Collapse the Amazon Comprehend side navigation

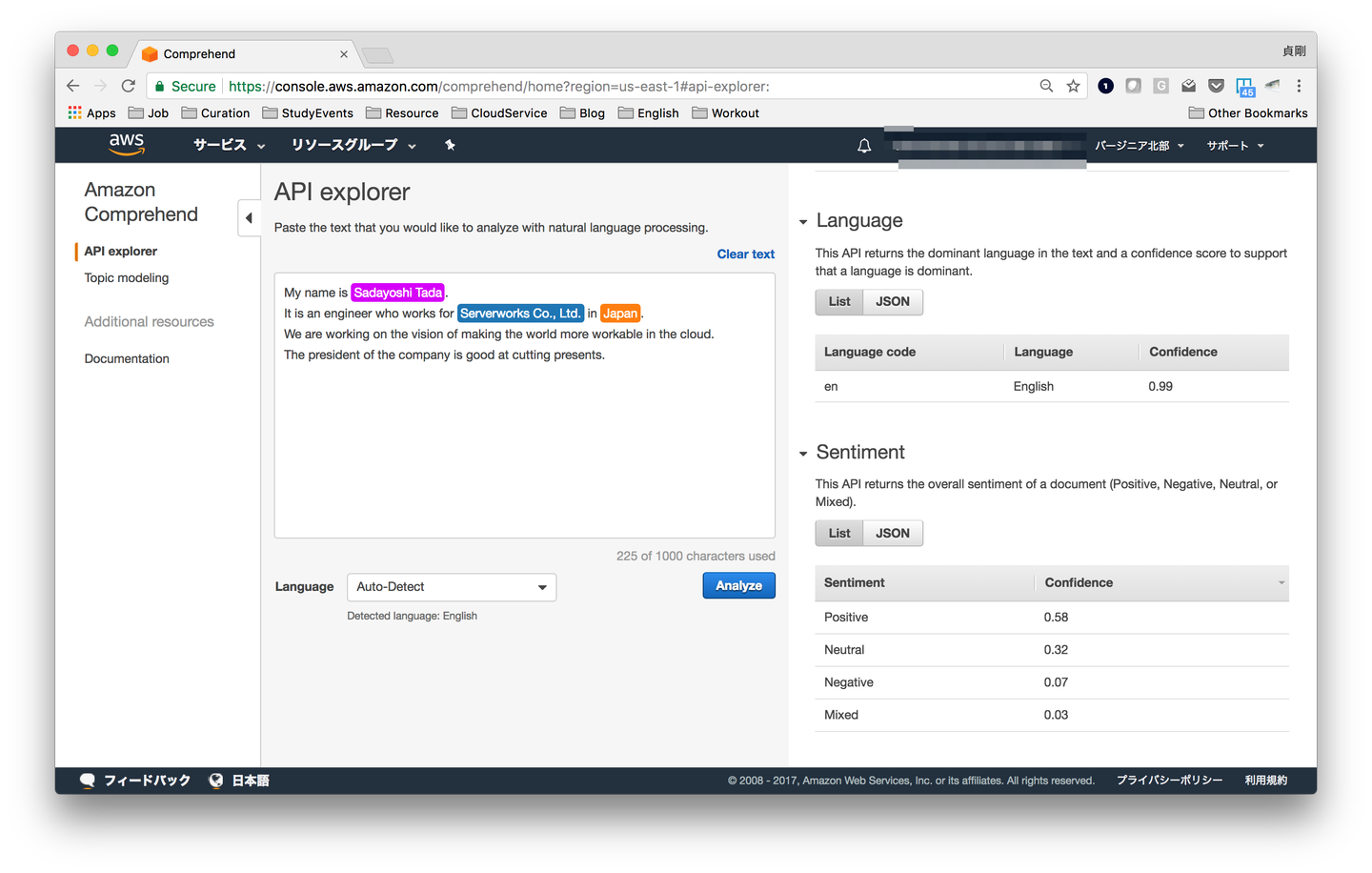point(249,218)
